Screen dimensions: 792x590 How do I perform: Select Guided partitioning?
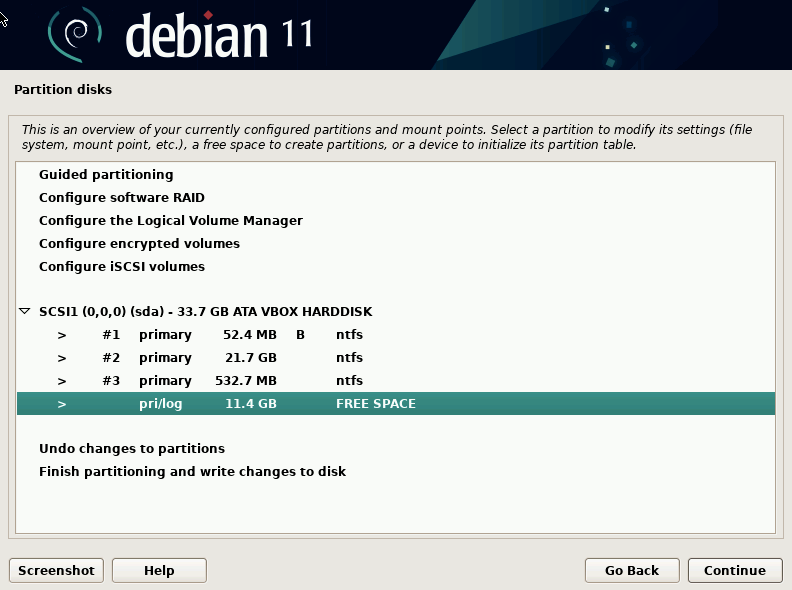pyautogui.click(x=106, y=175)
